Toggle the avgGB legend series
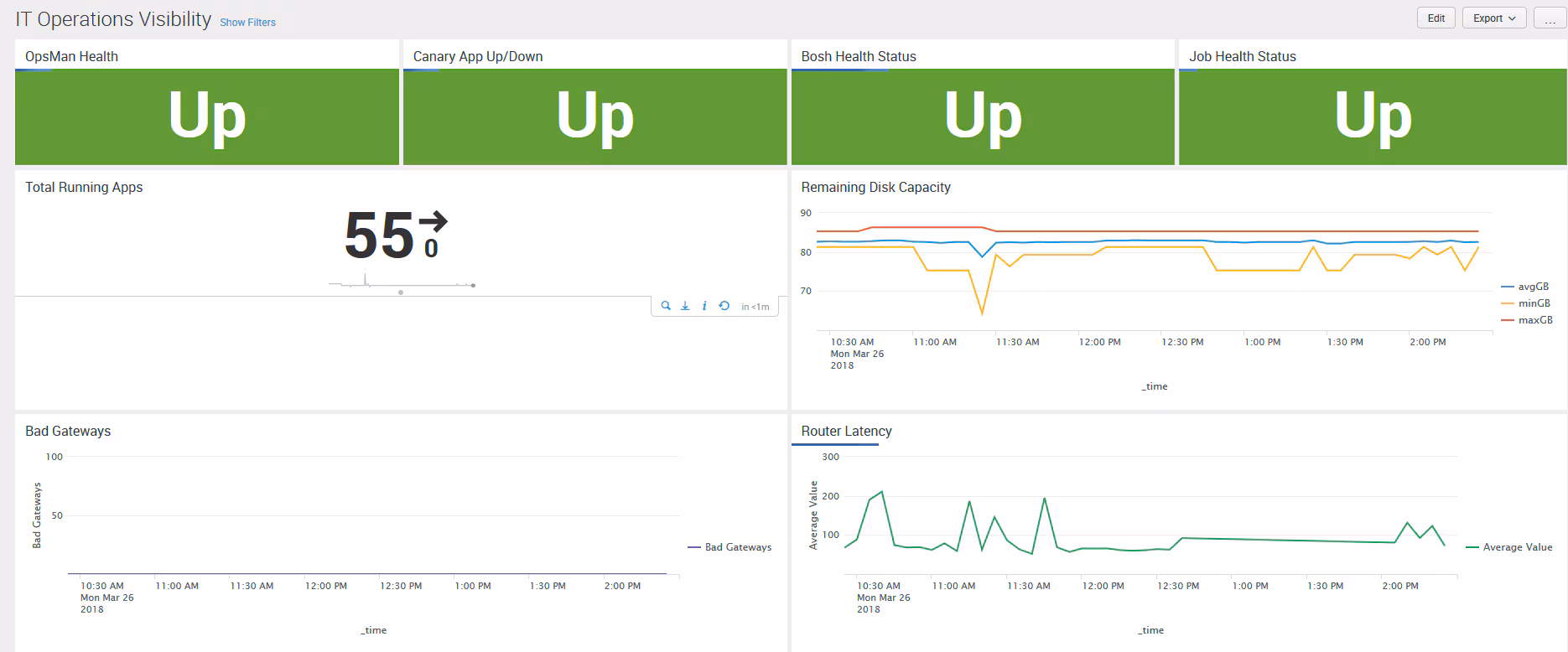 1533,287
